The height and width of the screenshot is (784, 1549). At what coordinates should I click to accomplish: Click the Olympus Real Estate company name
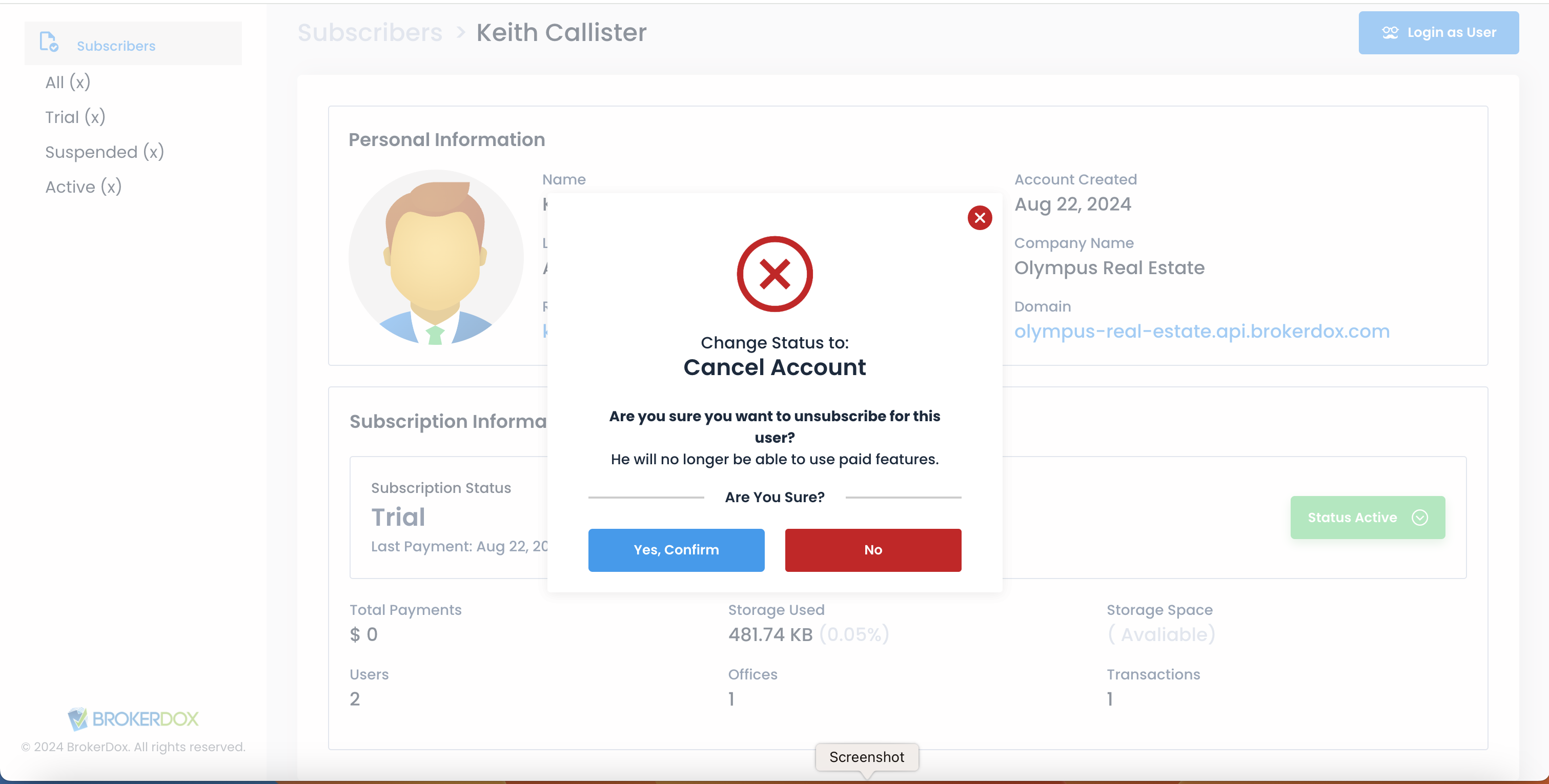[x=1109, y=267]
